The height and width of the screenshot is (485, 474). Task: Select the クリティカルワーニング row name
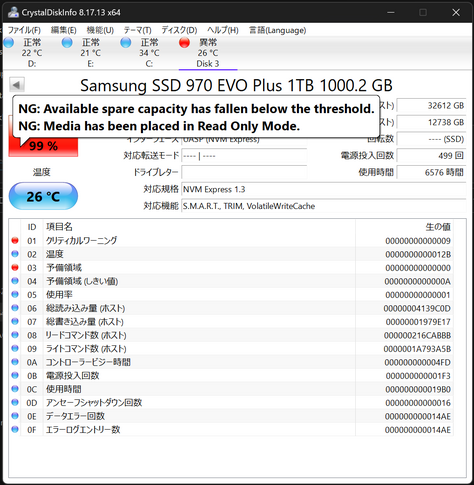pos(81,240)
